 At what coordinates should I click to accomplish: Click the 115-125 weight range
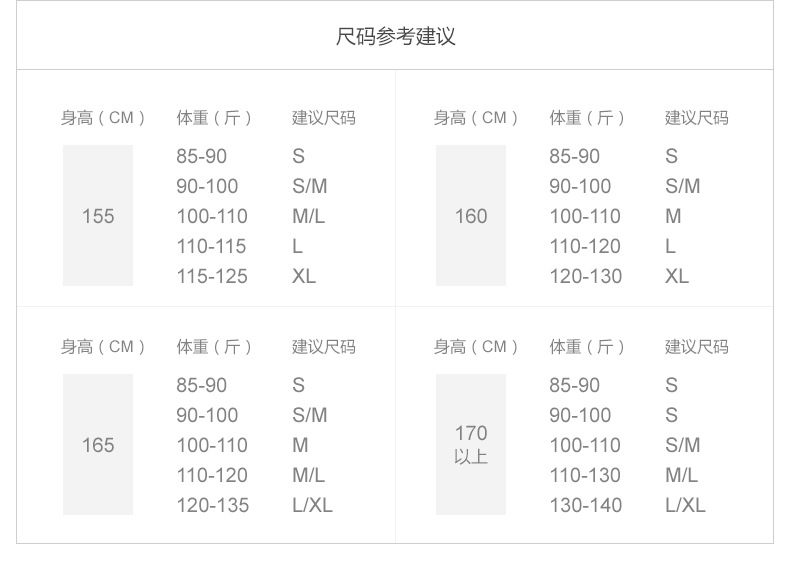[x=212, y=276]
